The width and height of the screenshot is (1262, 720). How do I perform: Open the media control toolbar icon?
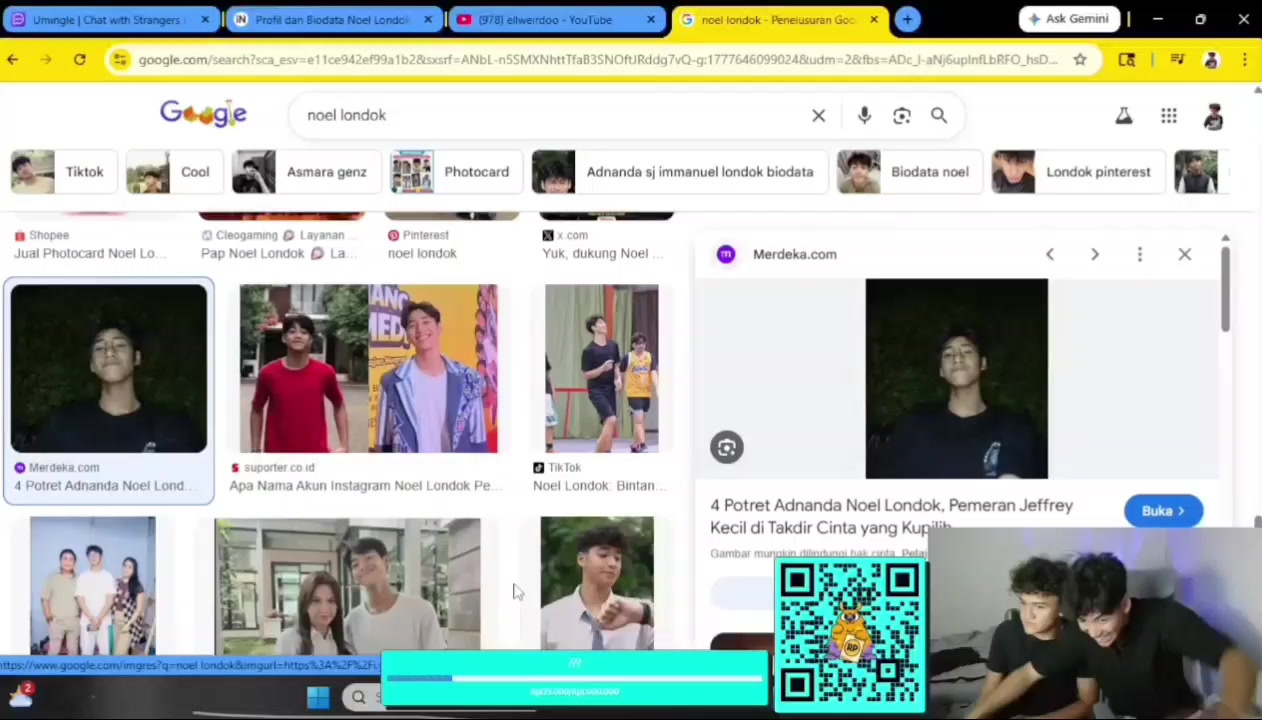1177,60
